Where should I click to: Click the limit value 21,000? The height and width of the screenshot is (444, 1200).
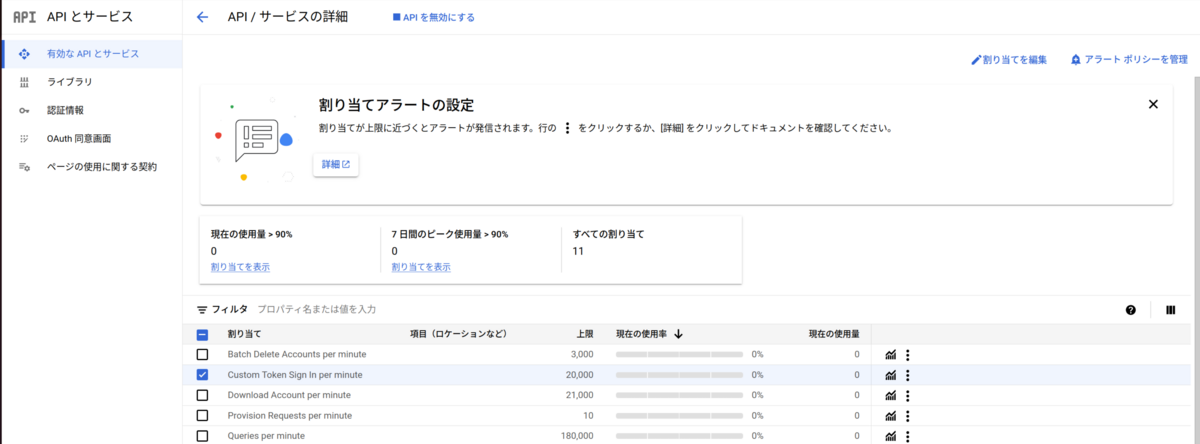click(580, 396)
